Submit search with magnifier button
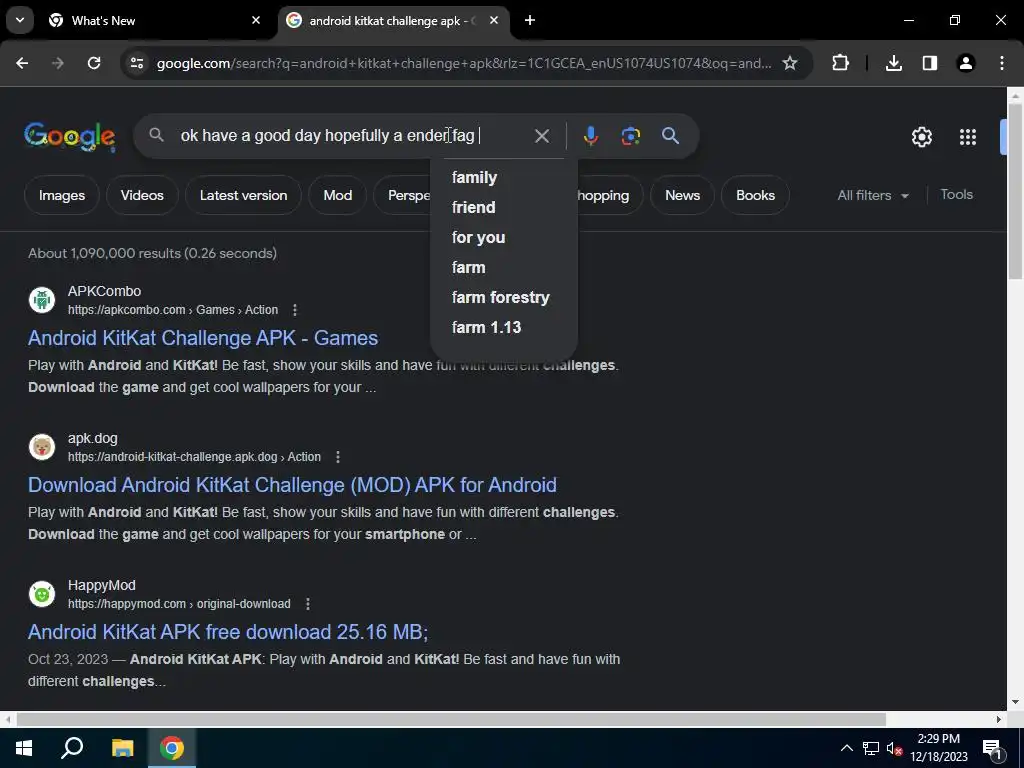The width and height of the screenshot is (1024, 768). [x=670, y=136]
